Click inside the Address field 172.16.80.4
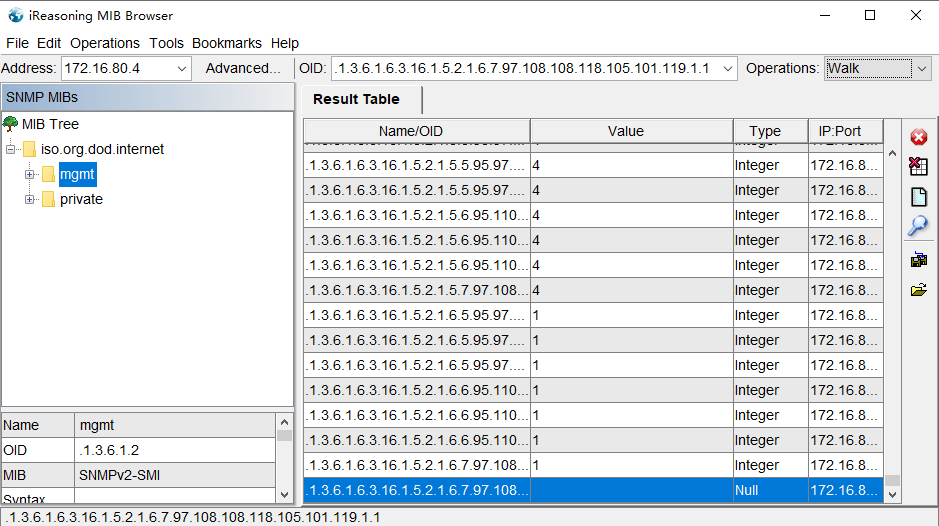The height and width of the screenshot is (526, 939). 117,69
